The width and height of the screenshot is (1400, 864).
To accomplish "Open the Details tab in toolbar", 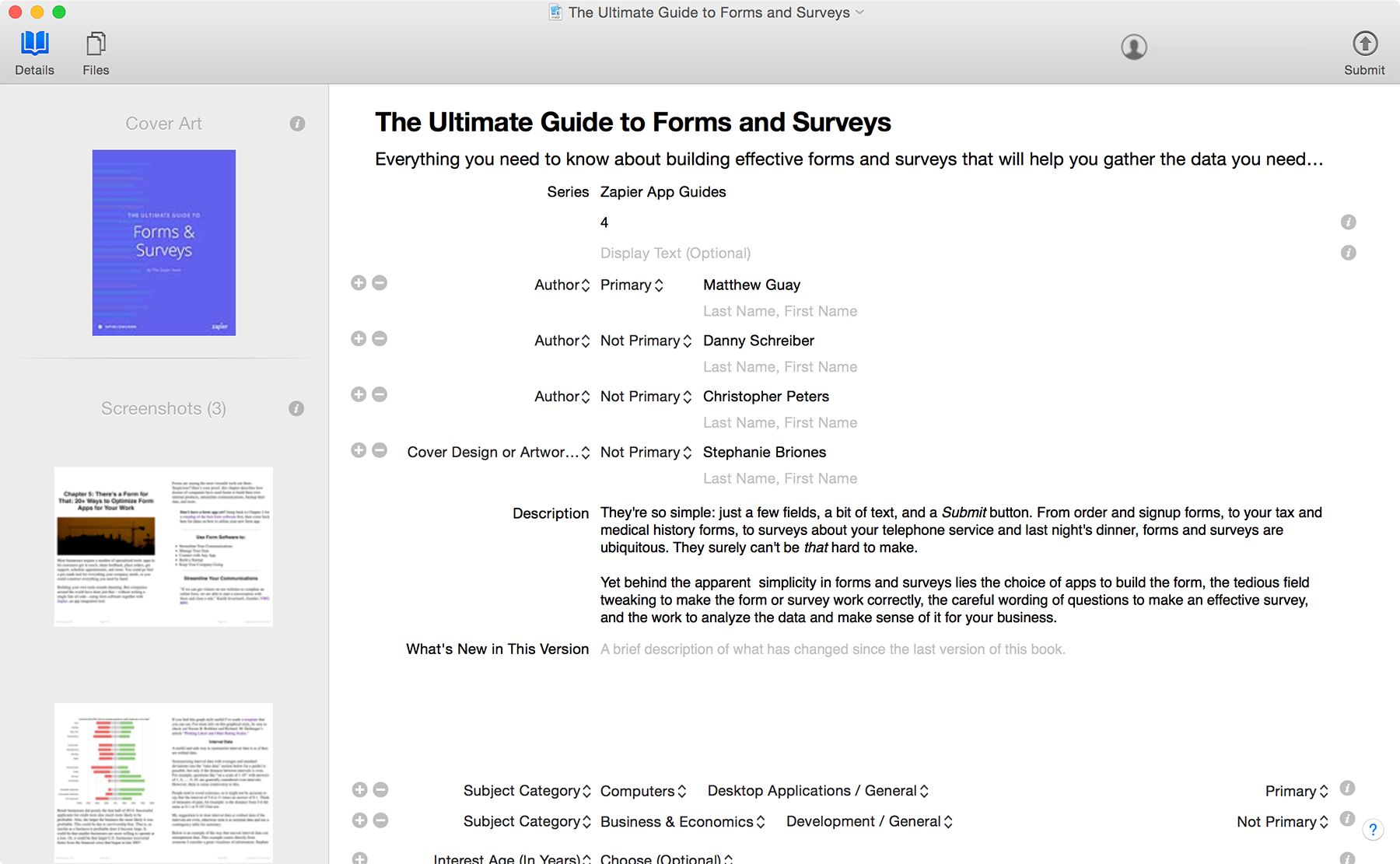I will (x=34, y=53).
